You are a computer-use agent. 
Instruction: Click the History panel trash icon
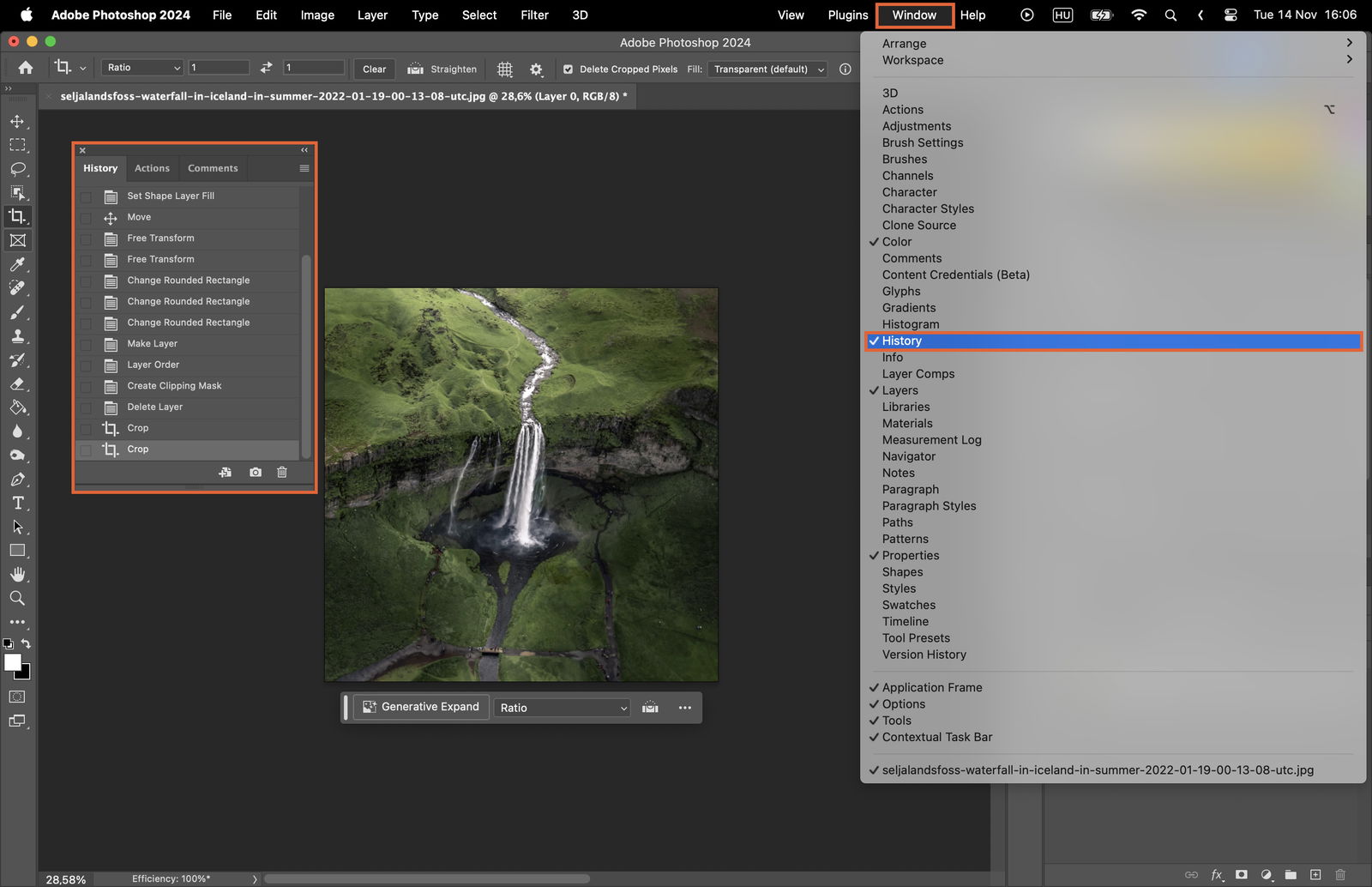tap(282, 473)
